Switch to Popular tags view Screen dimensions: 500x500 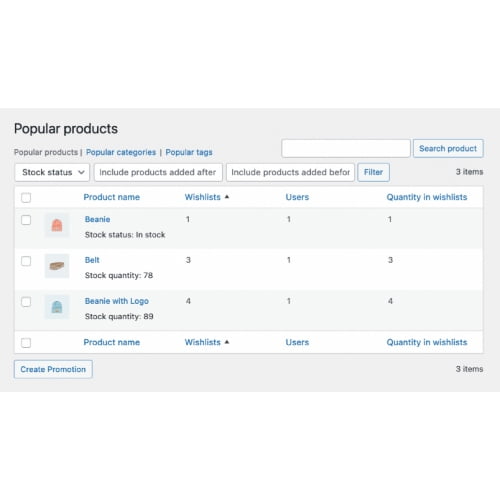pos(189,152)
